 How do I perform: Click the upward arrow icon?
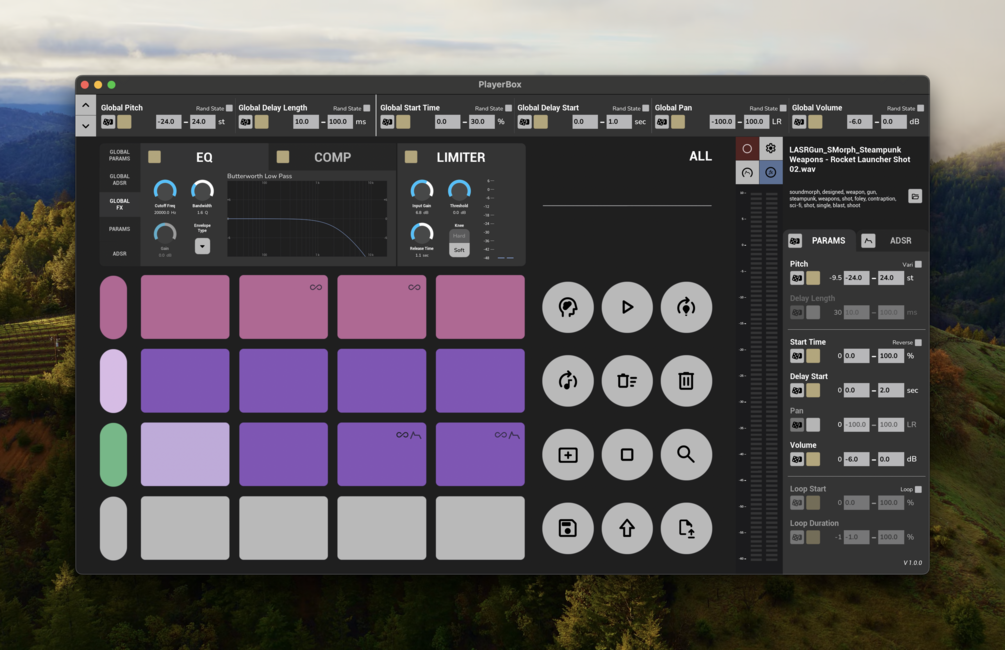pos(627,528)
